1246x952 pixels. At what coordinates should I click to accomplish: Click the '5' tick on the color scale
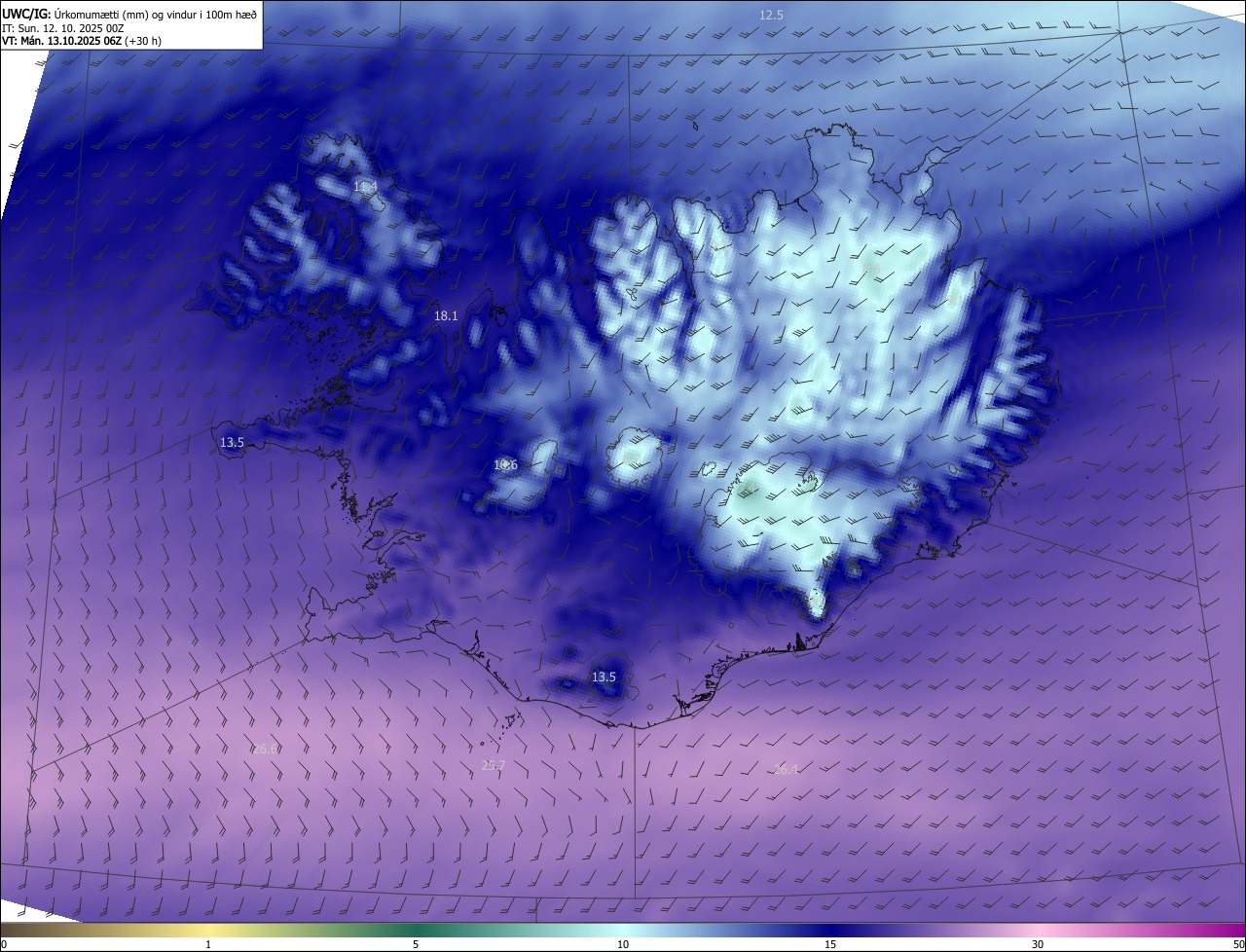pos(416,944)
